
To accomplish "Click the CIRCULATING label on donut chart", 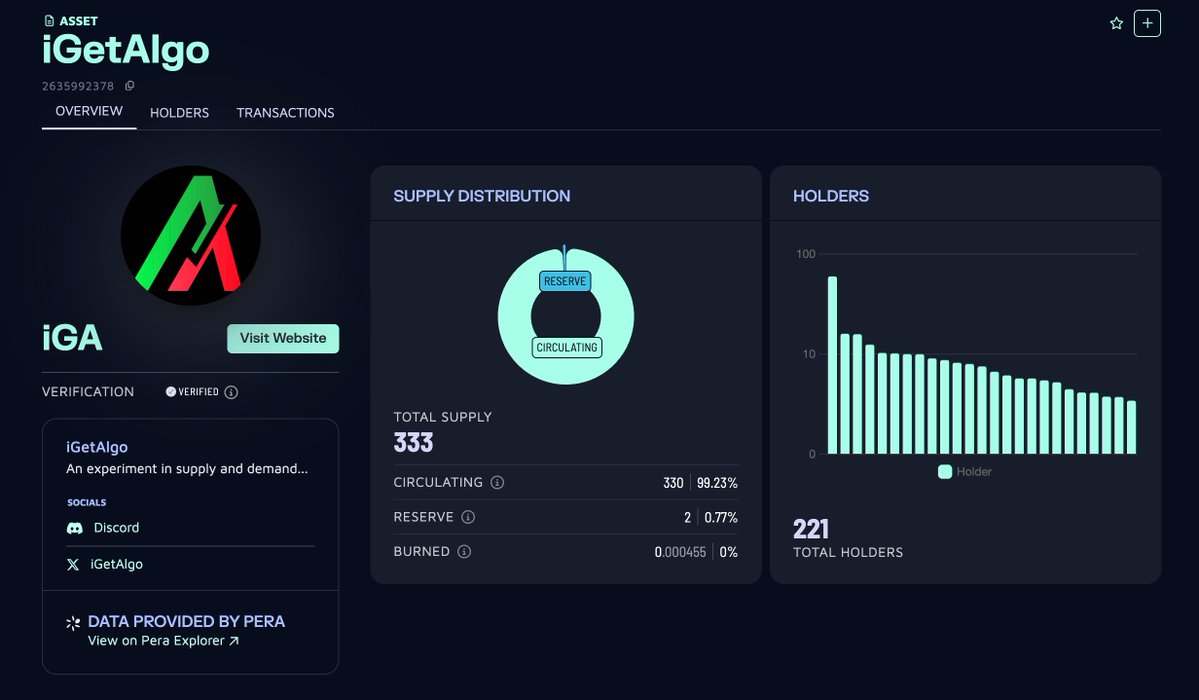I will coord(567,347).
